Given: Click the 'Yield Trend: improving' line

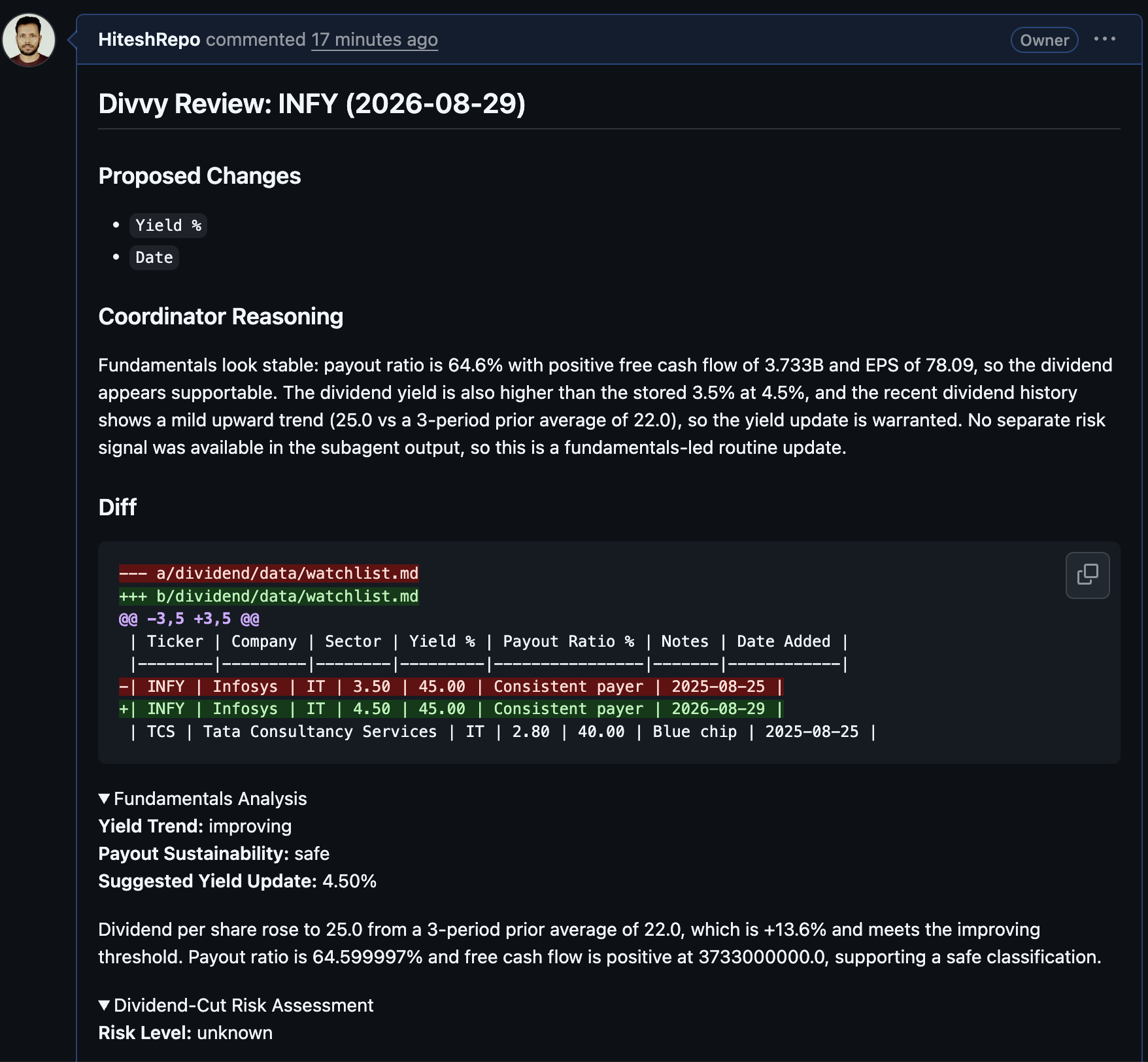Looking at the screenshot, I should [195, 826].
